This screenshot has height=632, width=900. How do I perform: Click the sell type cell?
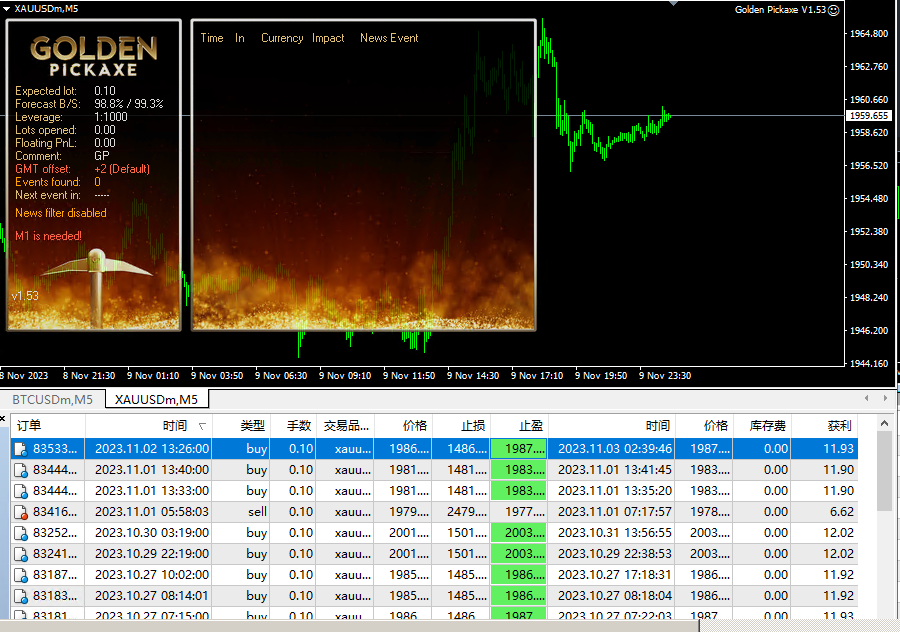[x=257, y=511]
